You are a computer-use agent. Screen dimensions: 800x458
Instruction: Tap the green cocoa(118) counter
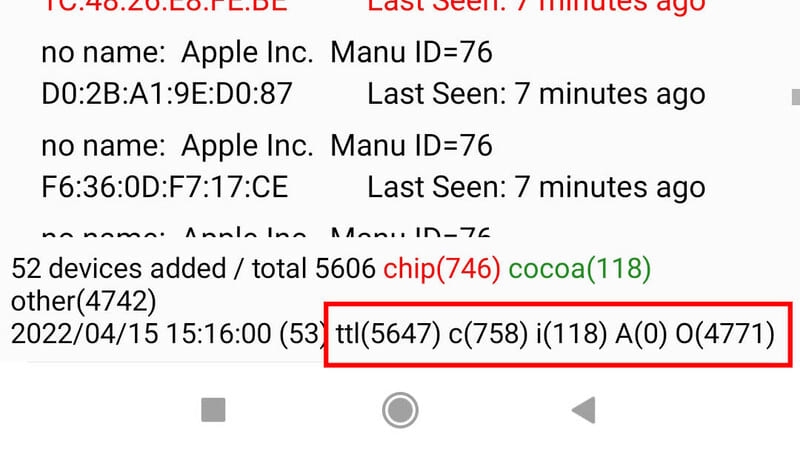point(580,269)
